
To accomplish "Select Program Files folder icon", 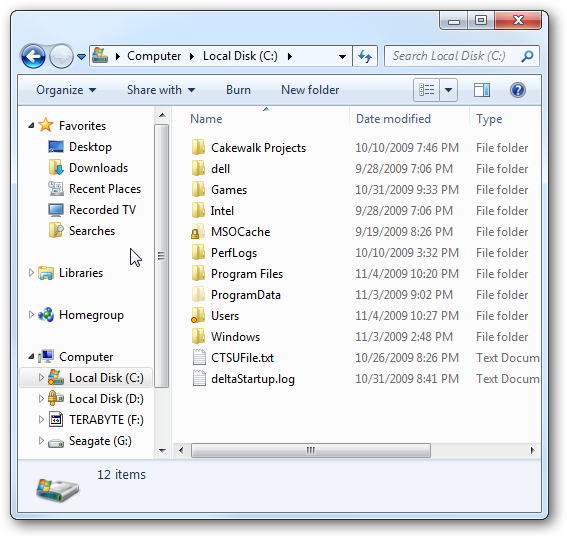I will click(x=198, y=273).
